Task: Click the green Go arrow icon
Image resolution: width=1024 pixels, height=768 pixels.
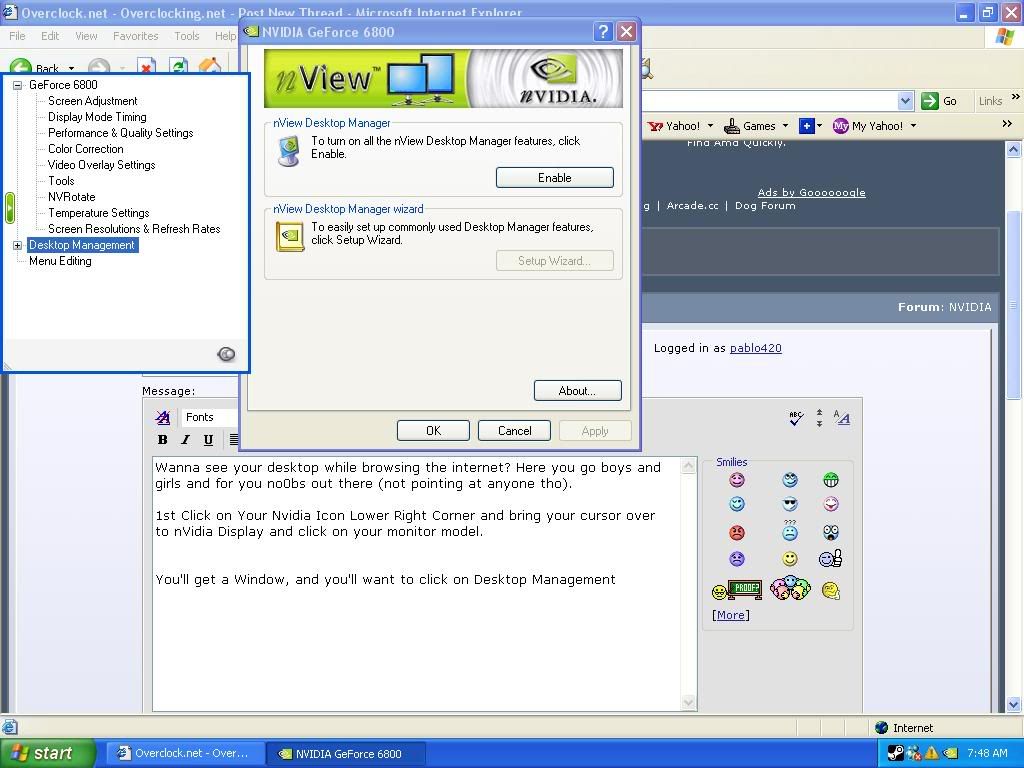Action: (929, 101)
